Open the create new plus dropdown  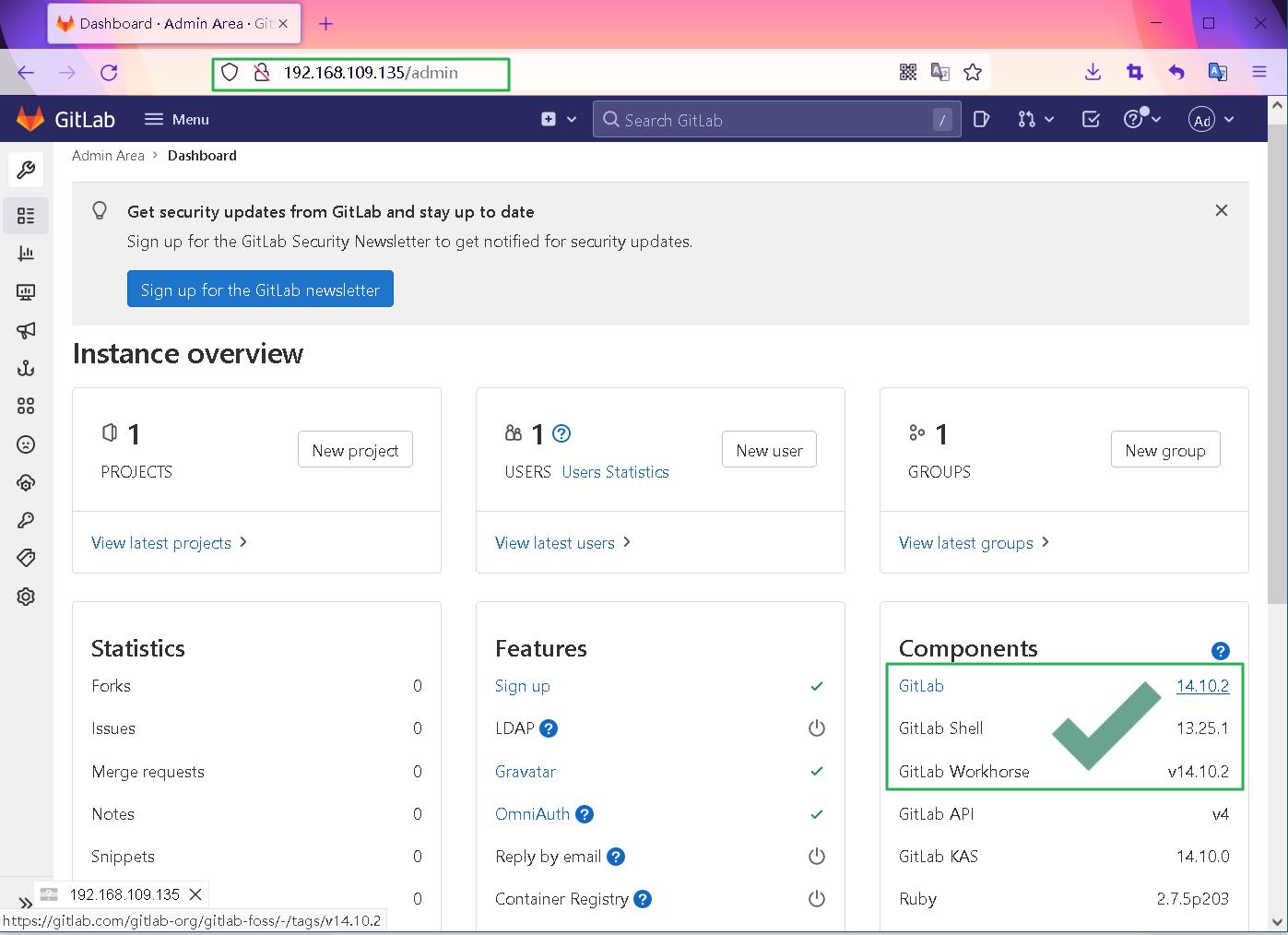(559, 119)
